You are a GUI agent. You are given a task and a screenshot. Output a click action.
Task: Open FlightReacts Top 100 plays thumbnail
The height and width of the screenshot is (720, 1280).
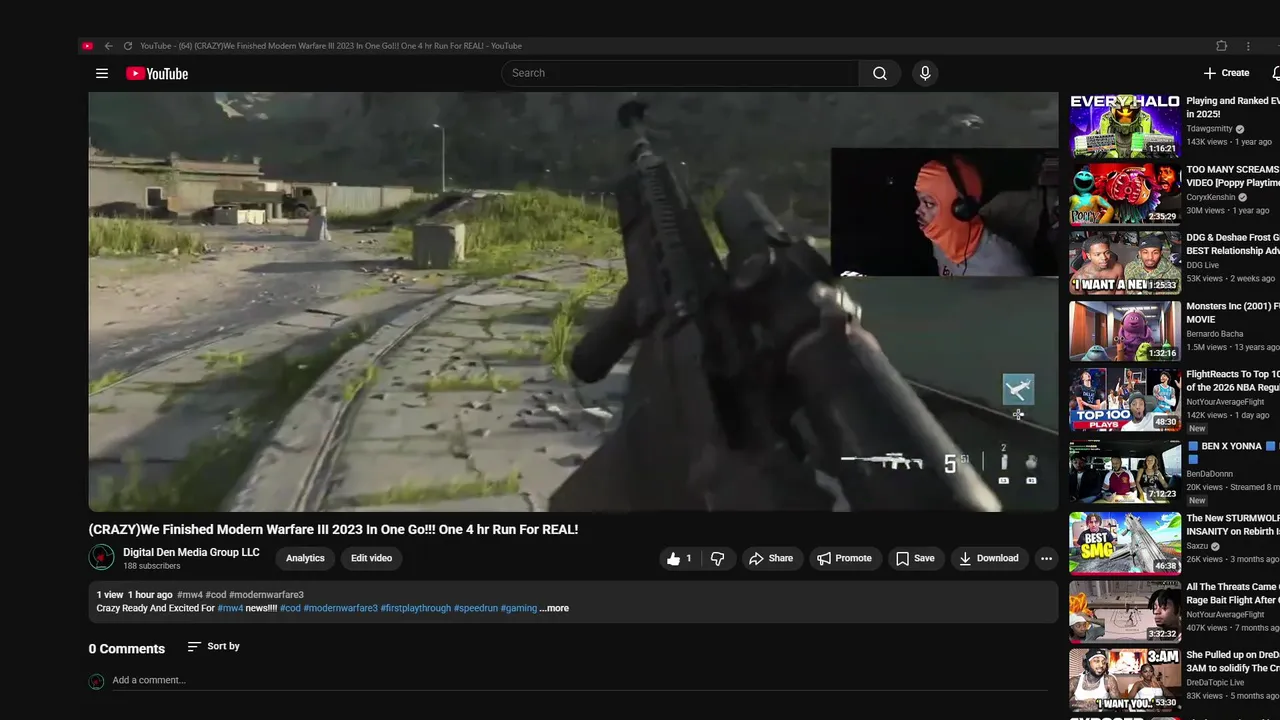point(1125,400)
